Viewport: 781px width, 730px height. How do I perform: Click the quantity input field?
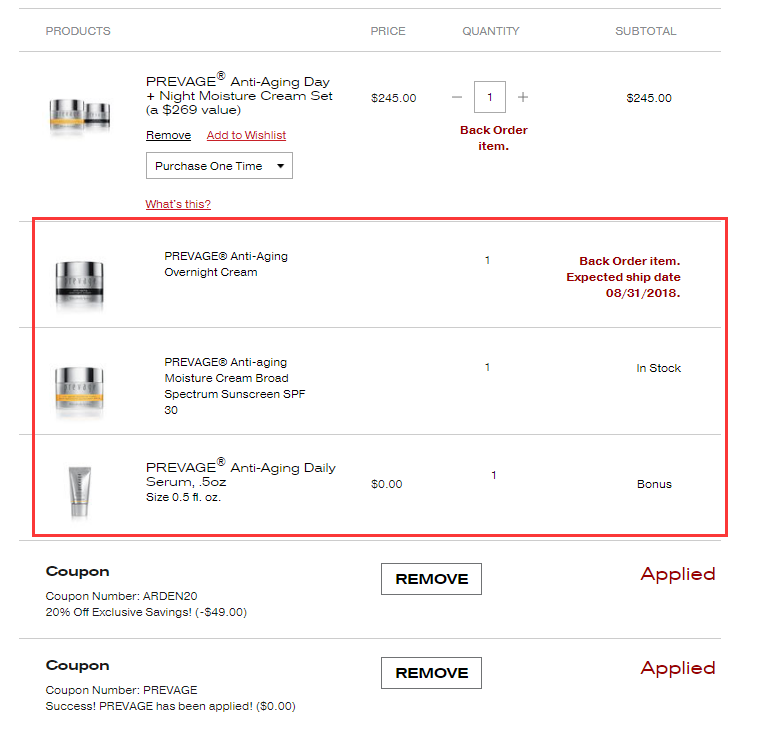click(490, 98)
